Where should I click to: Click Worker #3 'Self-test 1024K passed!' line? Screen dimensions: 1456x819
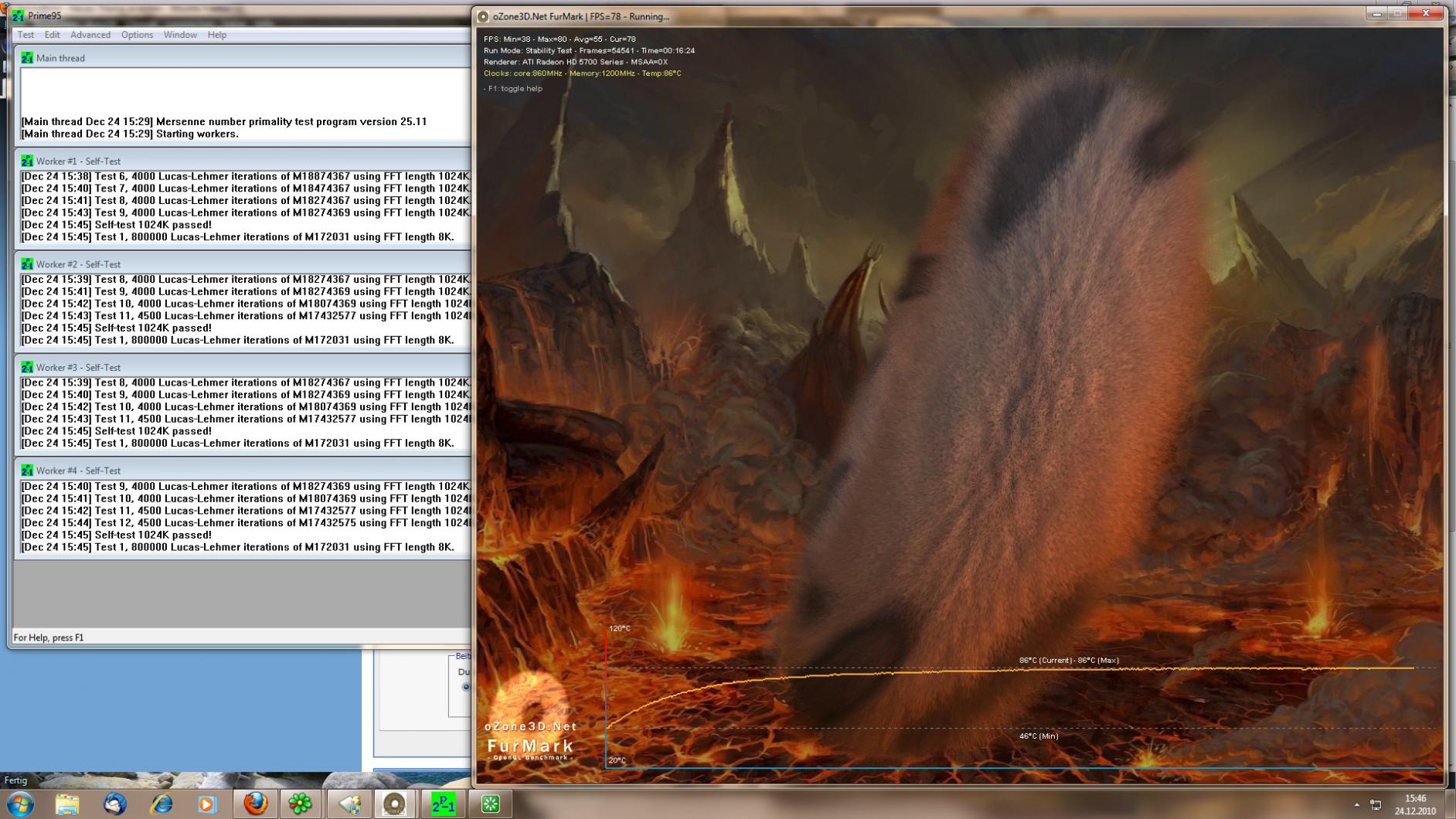click(x=116, y=431)
